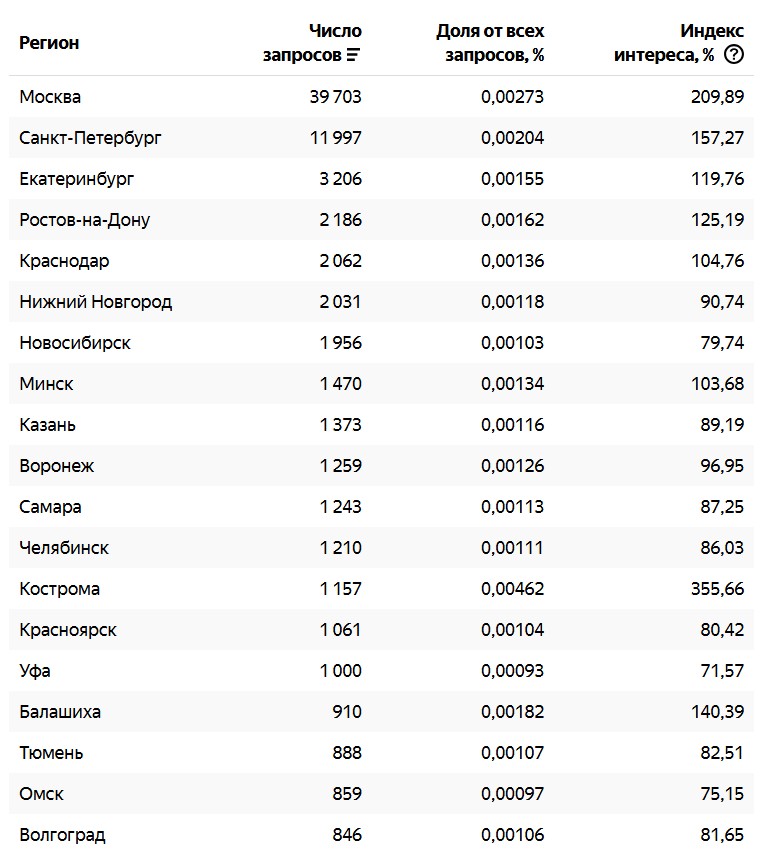
Task: Select the Москва region row
Action: click(x=381, y=97)
